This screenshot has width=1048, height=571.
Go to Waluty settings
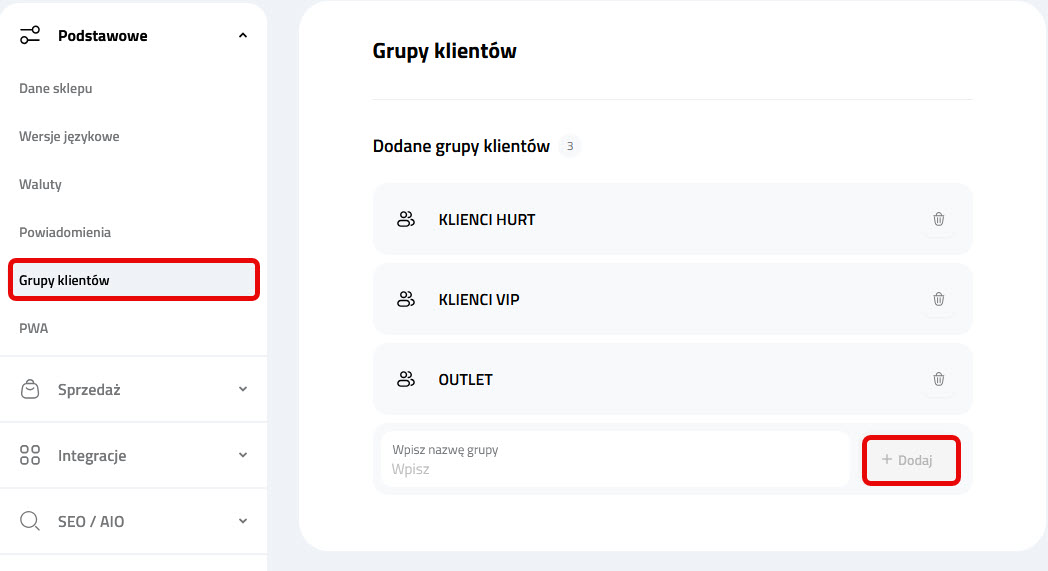click(40, 185)
